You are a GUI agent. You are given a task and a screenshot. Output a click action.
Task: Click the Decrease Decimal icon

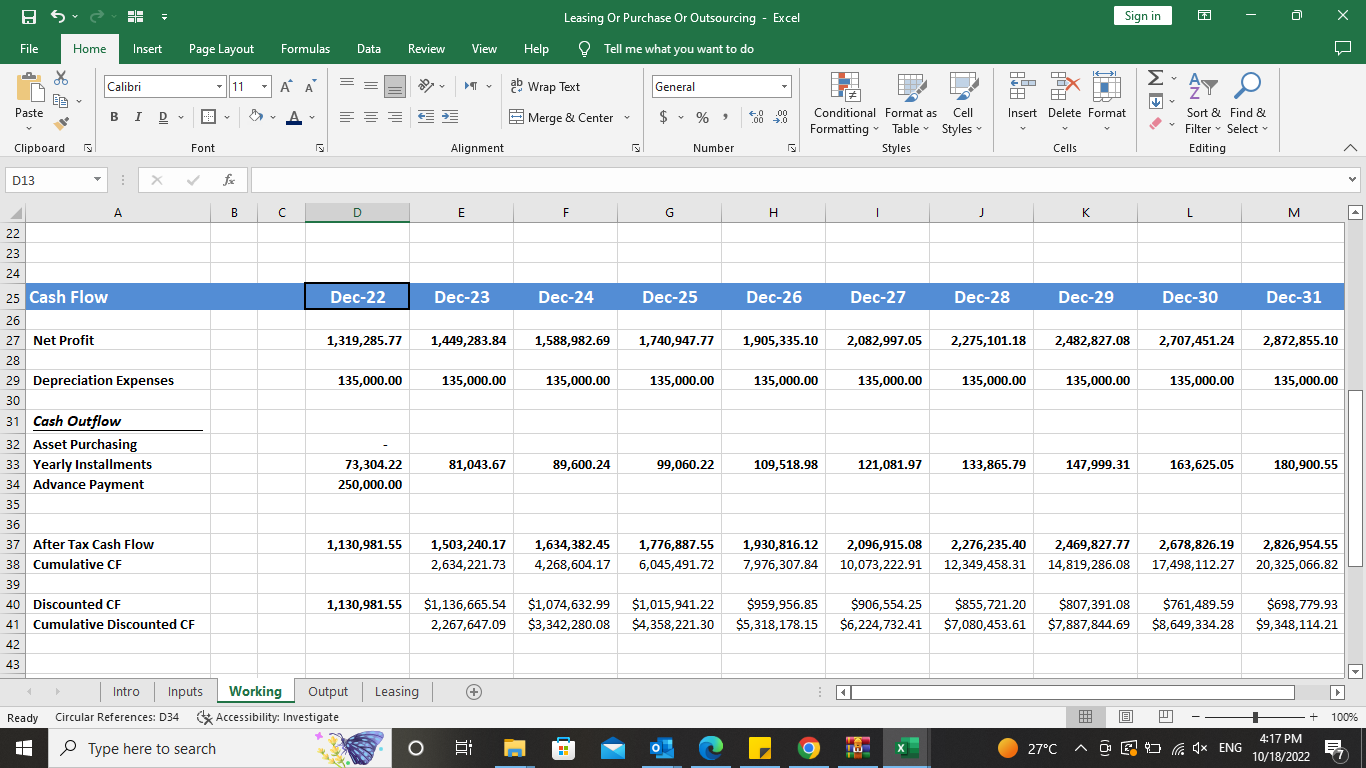(x=781, y=118)
